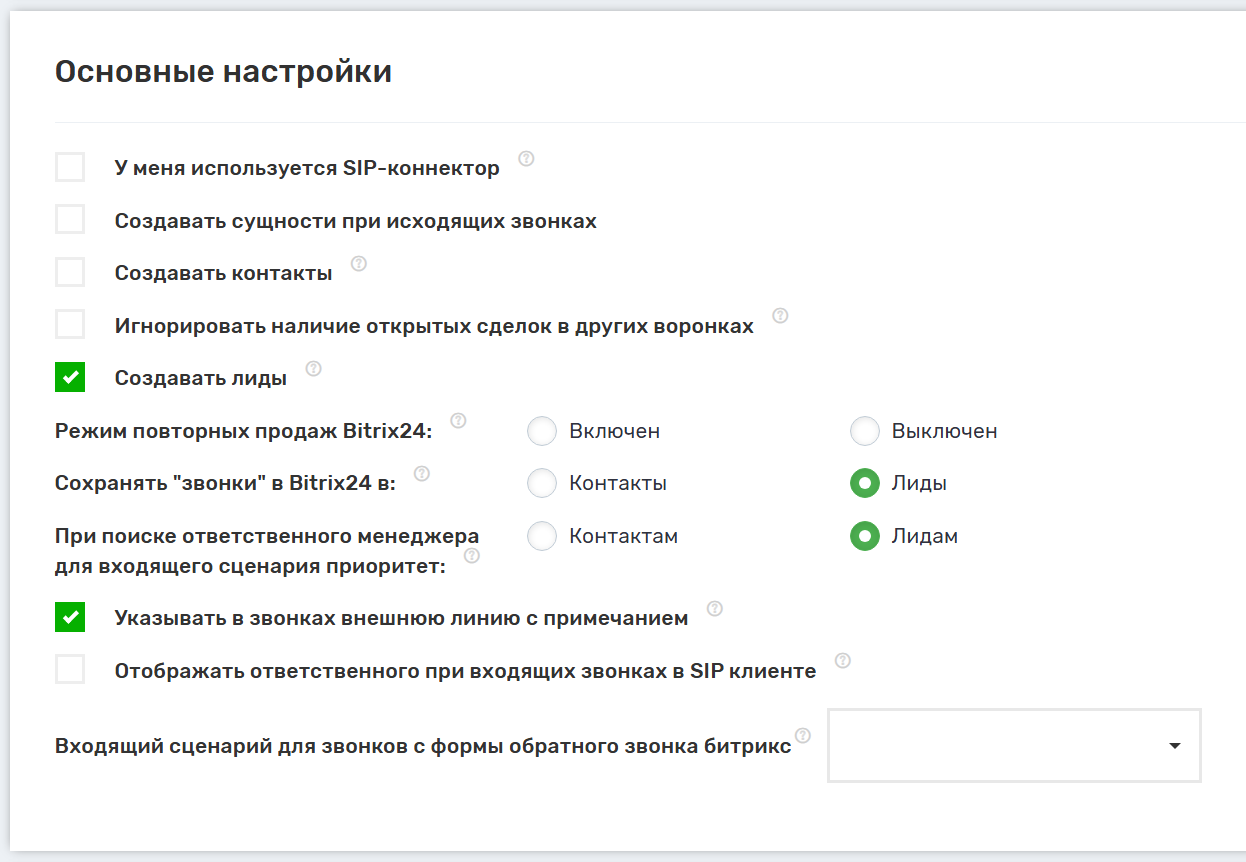Click help icon beside Указывать в звонках внешнюю линию
Viewport: 1246px width, 862px height.
pos(714,608)
